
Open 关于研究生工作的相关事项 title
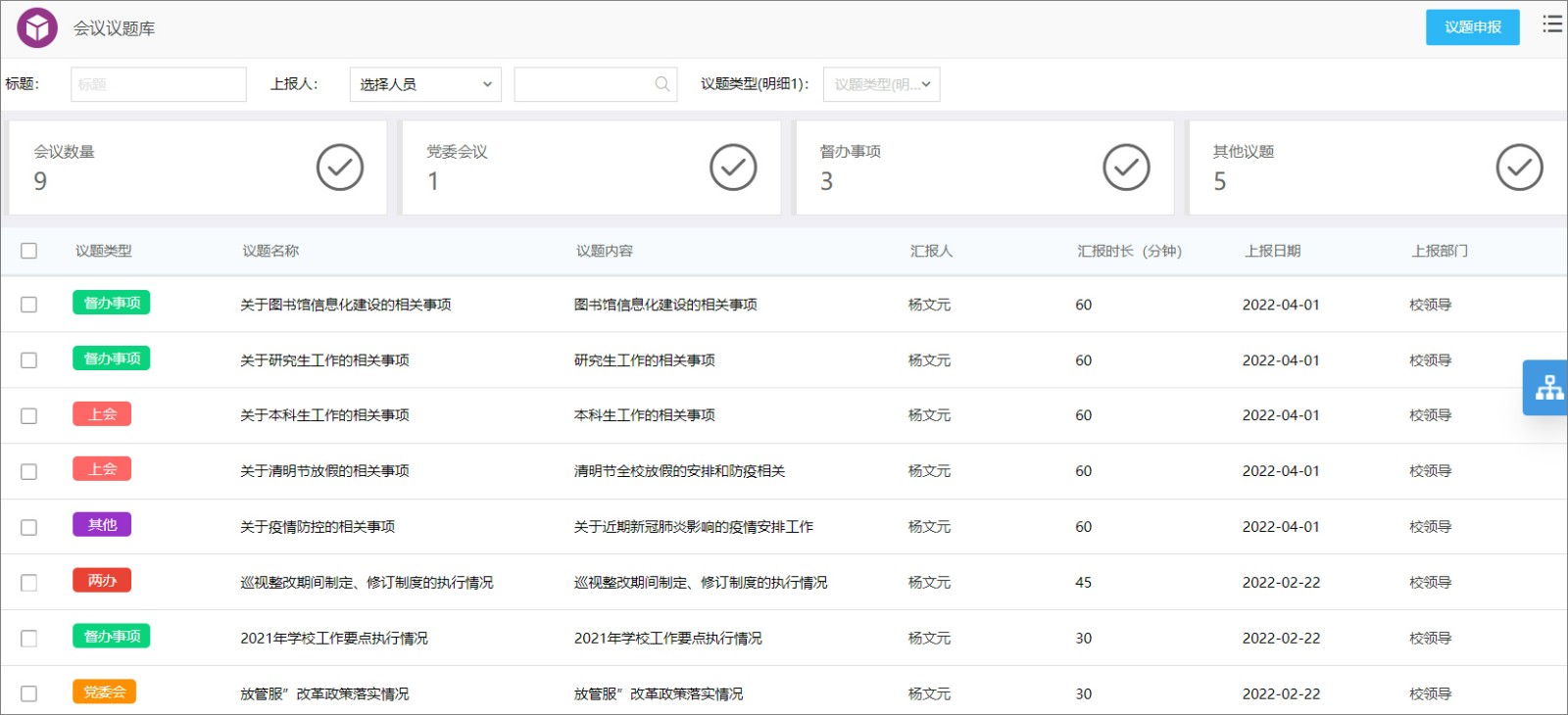324,360
